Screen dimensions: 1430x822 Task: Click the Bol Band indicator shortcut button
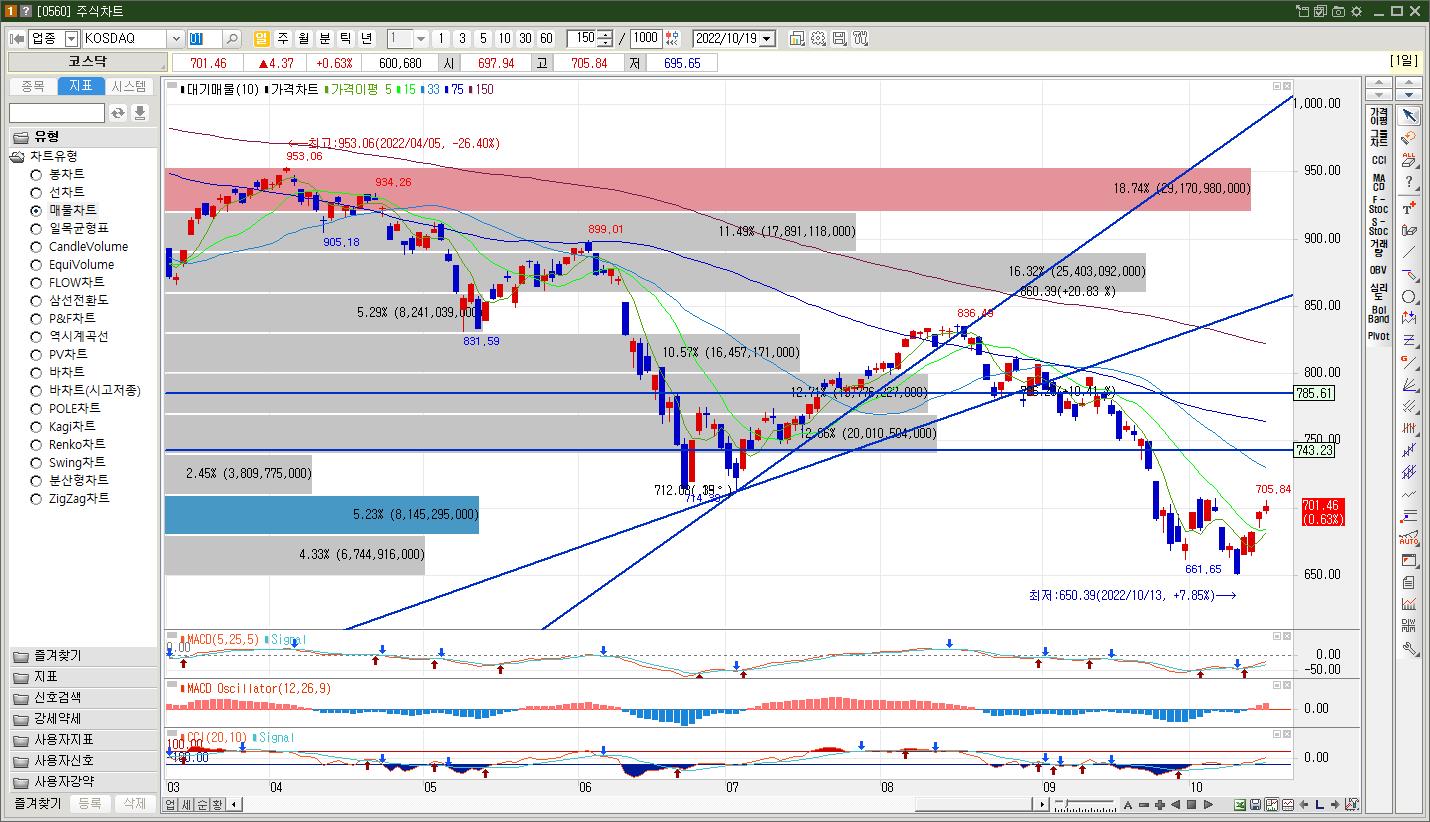[1379, 314]
